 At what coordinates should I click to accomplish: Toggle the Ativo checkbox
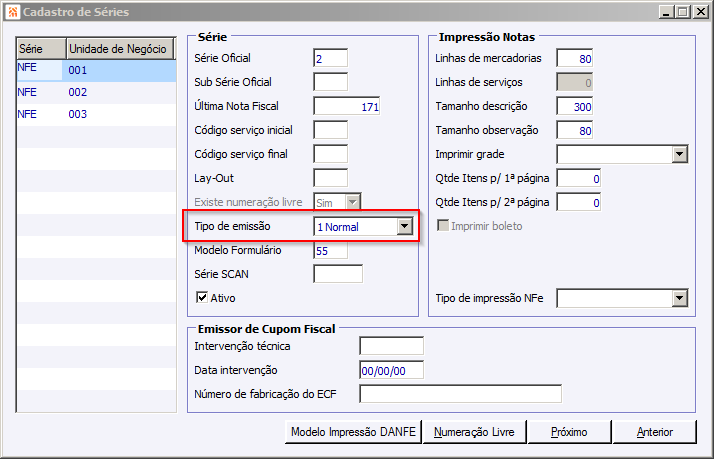click(x=202, y=298)
